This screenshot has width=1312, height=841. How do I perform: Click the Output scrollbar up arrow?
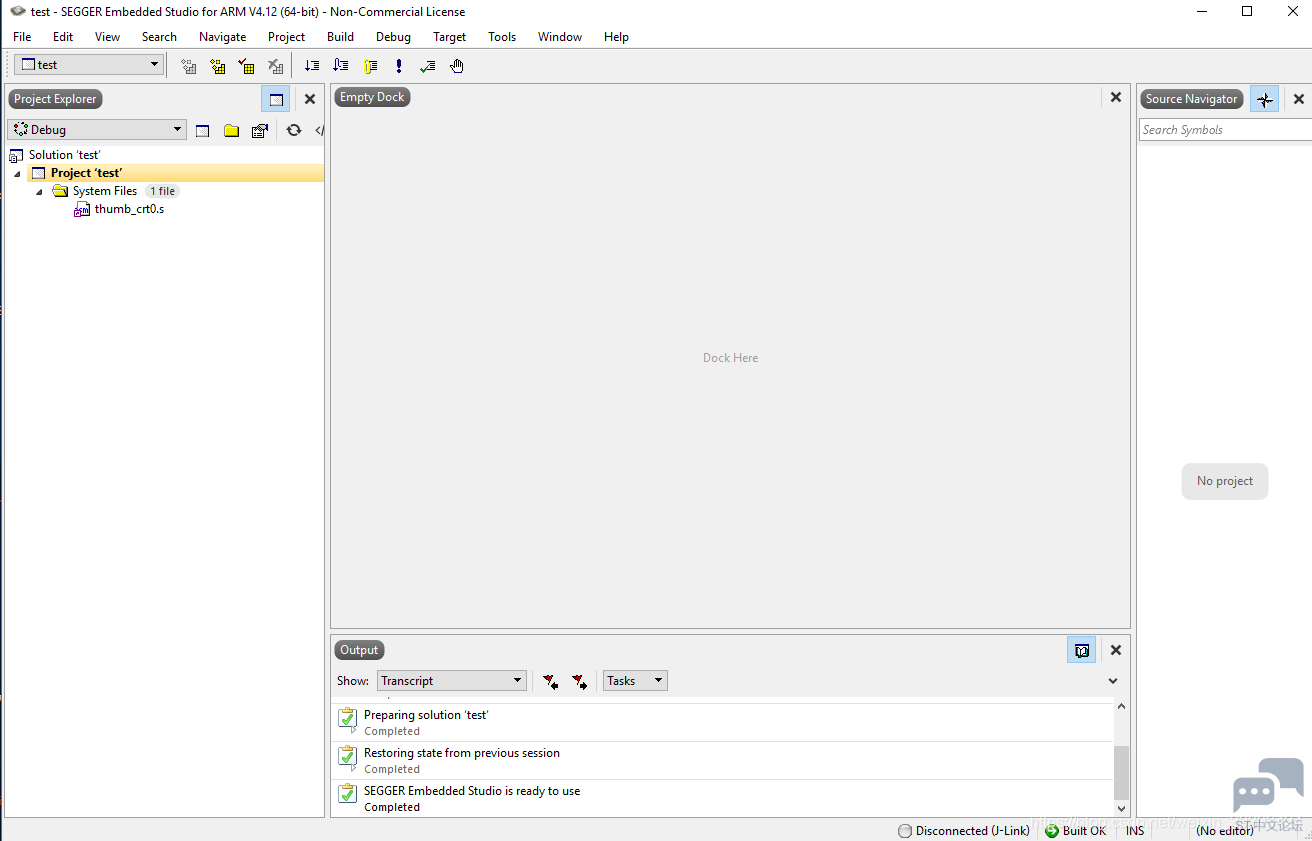(1121, 706)
